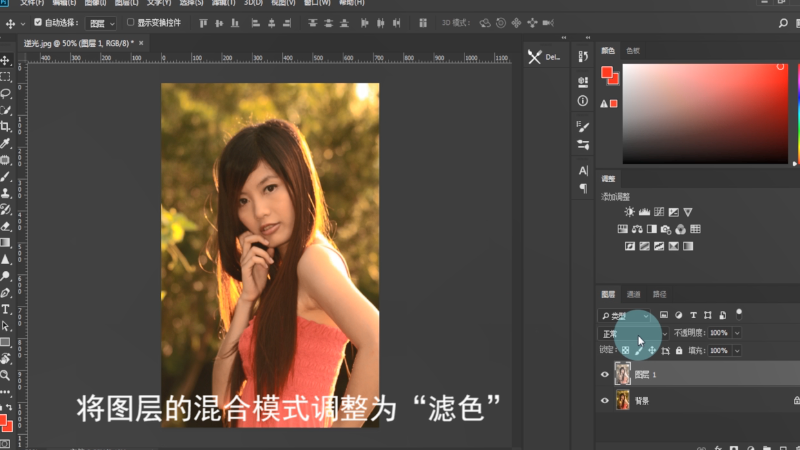The image size is (800, 450).
Task: Select the Hand tool
Action: tap(6, 359)
